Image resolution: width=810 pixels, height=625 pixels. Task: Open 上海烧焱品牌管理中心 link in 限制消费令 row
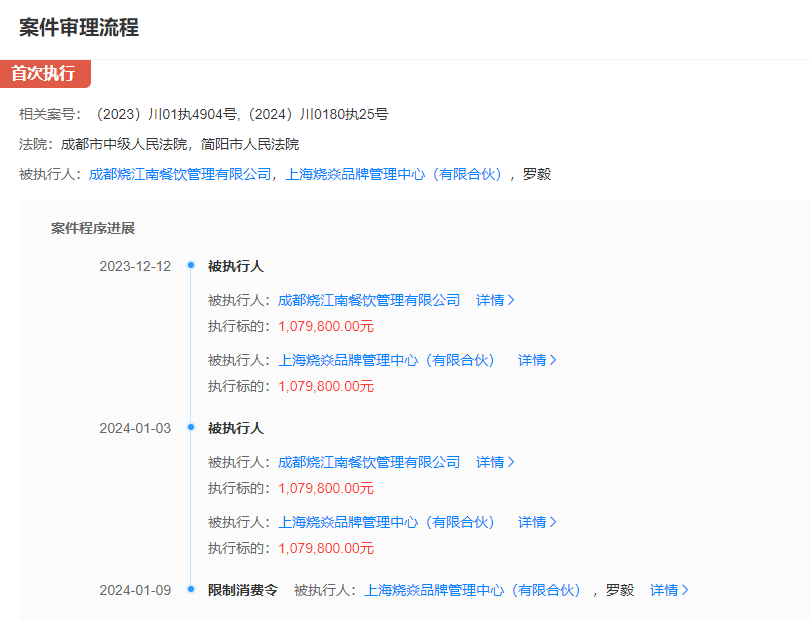(x=472, y=590)
